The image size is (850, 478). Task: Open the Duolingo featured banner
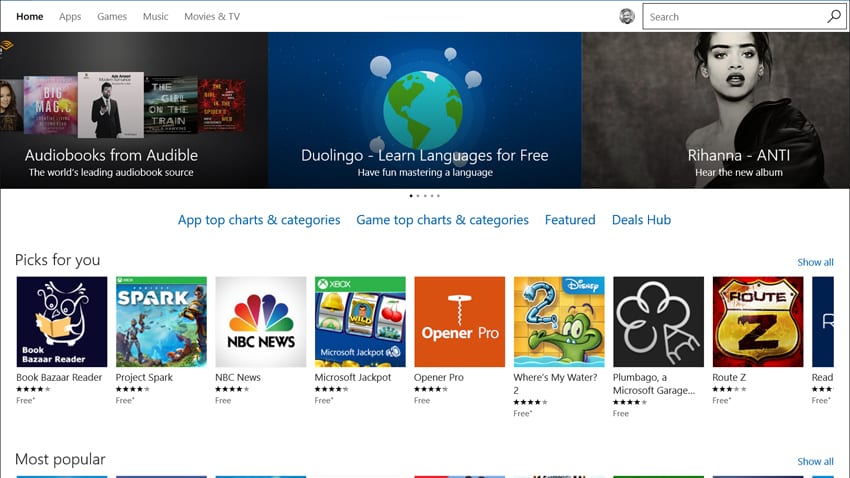click(424, 111)
